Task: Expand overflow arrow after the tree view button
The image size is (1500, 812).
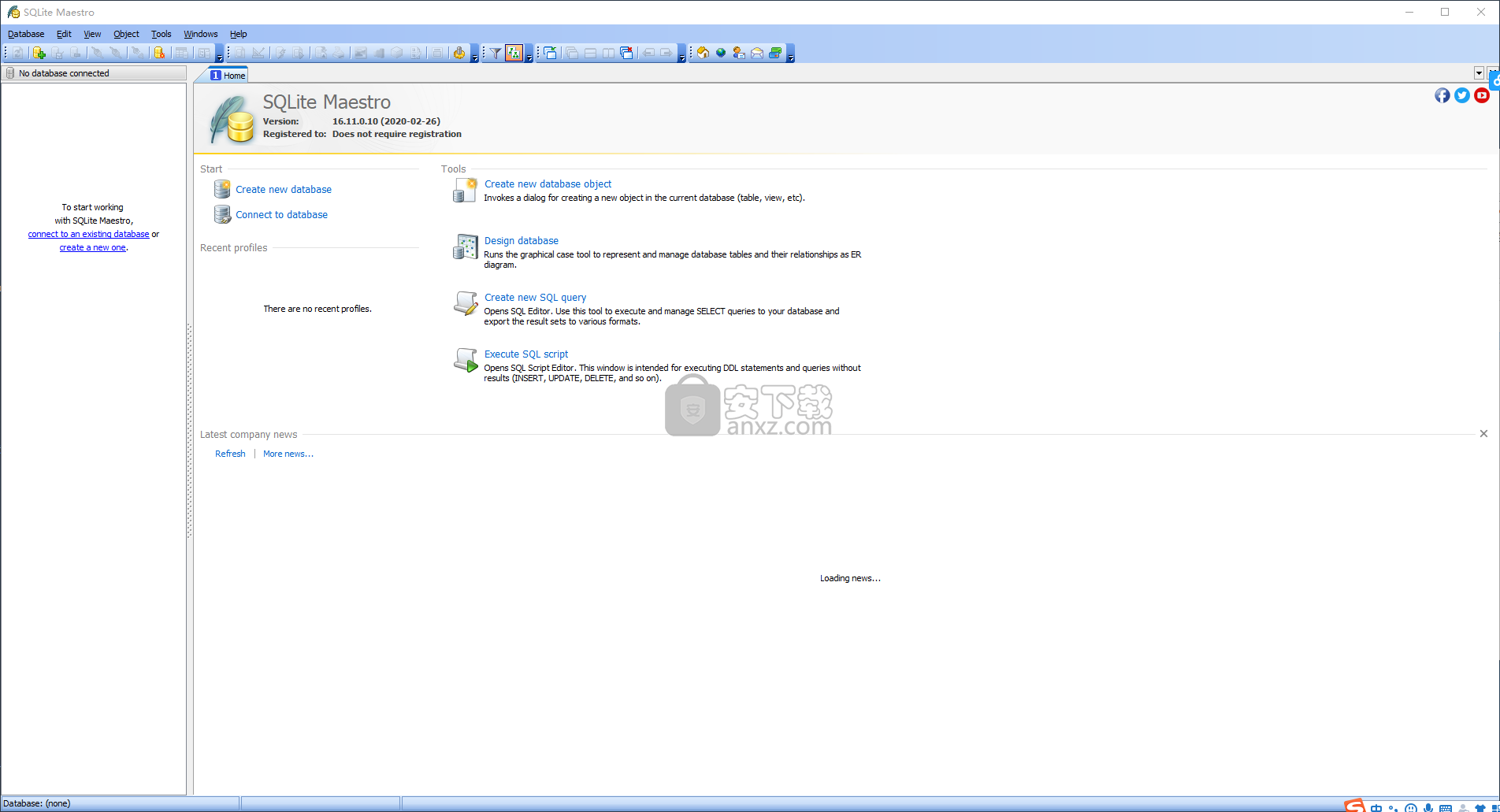Action: pos(529,54)
